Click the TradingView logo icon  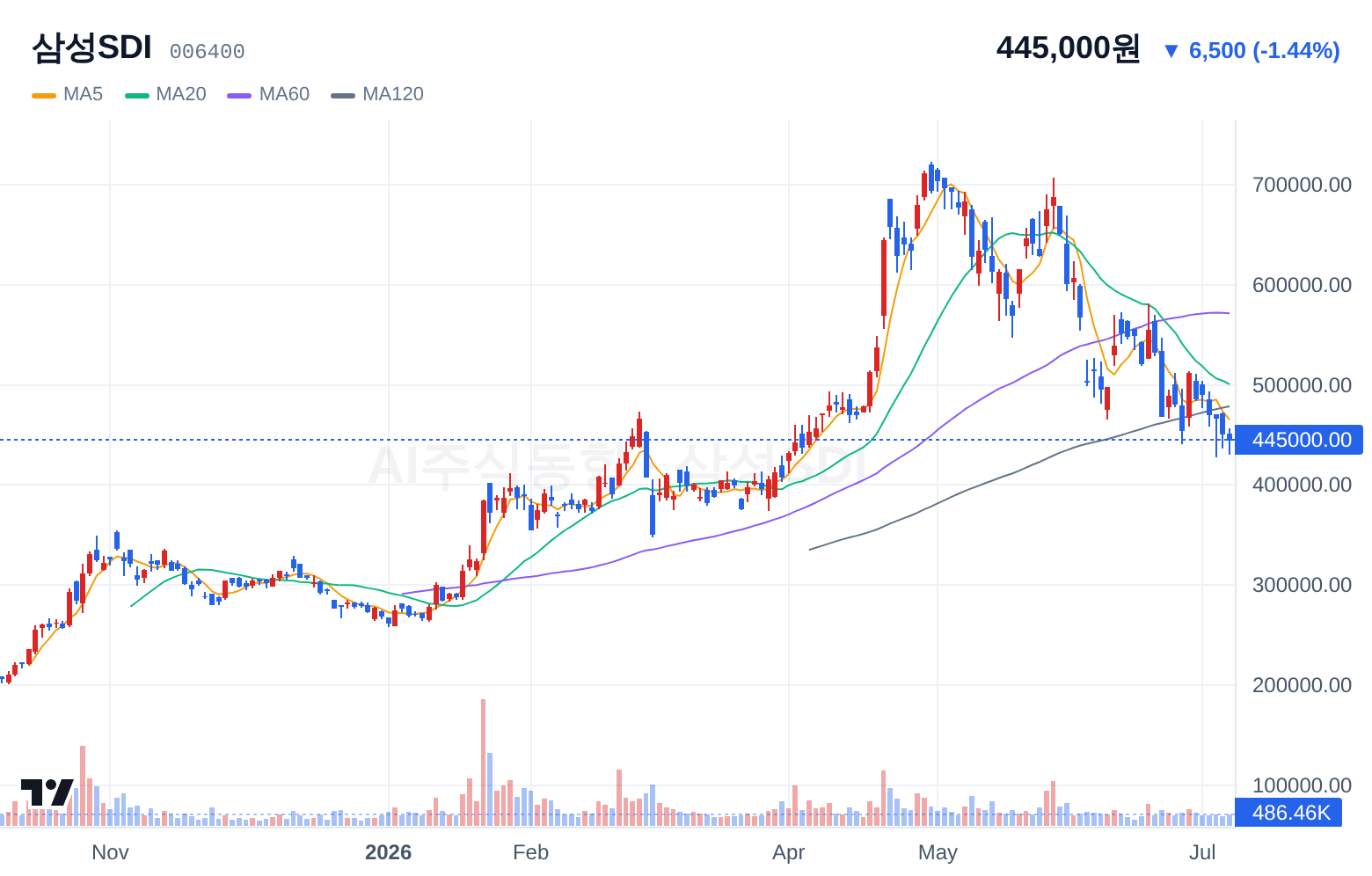(x=47, y=792)
